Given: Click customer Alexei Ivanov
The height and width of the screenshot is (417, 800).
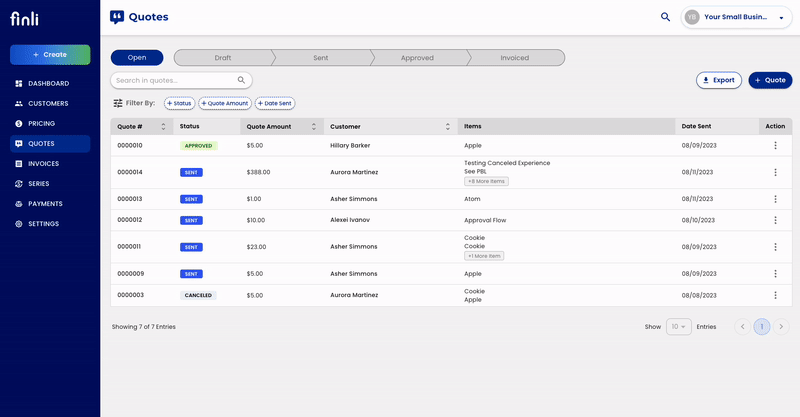Looking at the screenshot, I should click(350, 220).
